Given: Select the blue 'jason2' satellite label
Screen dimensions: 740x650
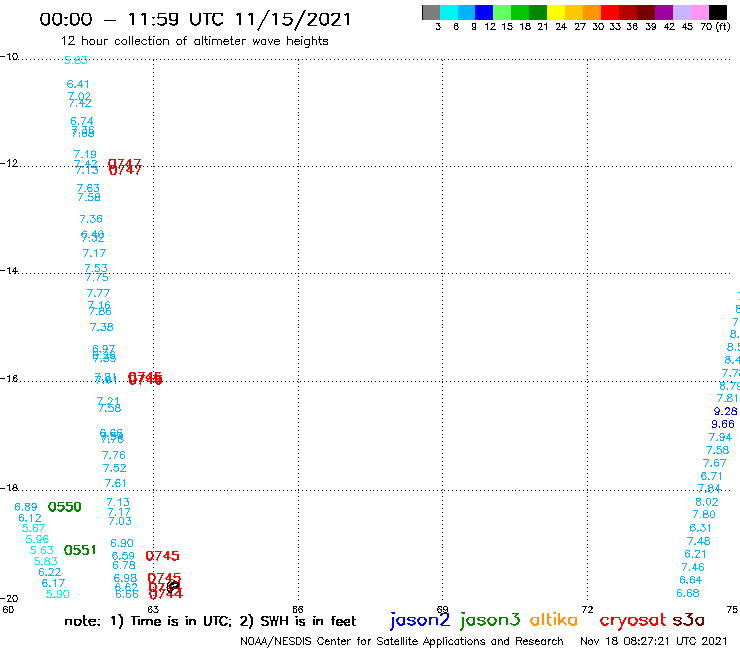Looking at the screenshot, I should pyautogui.click(x=420, y=620).
